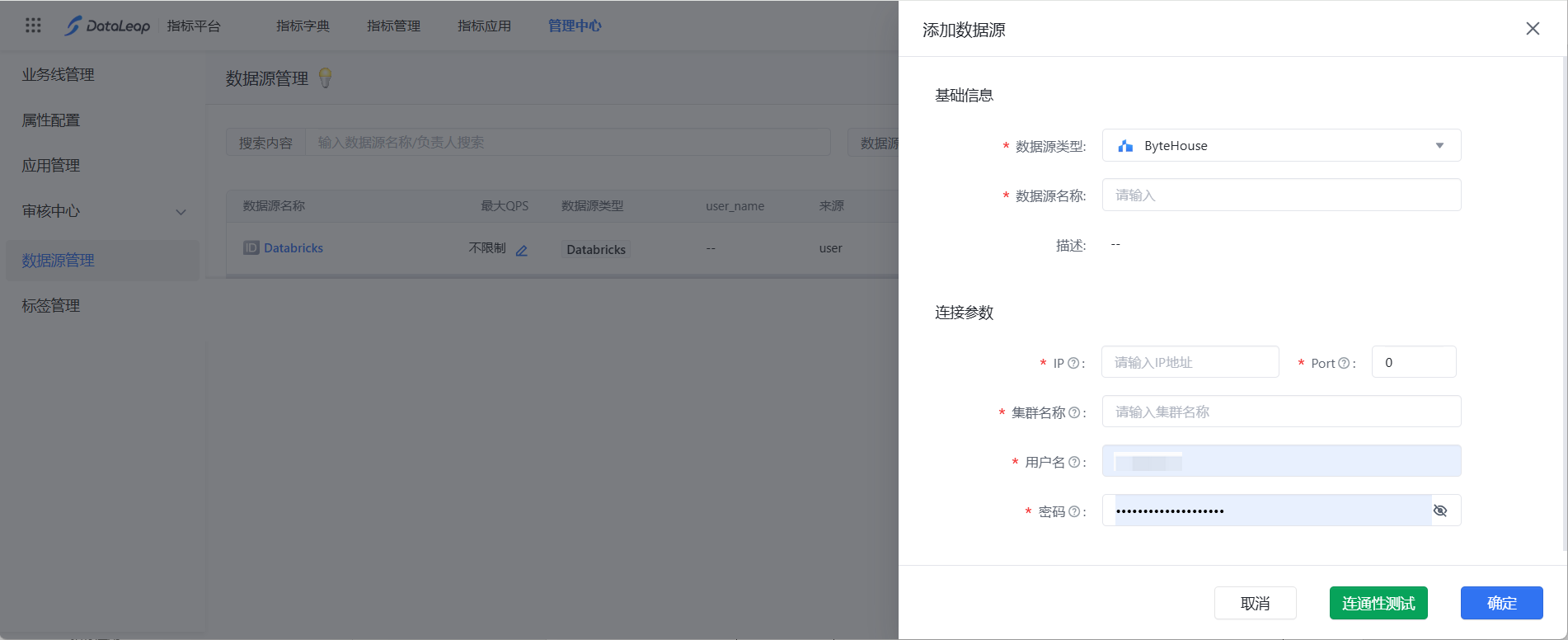1568x640 pixels.
Task: Click the edit pencil next to 不限制
Action: click(x=522, y=250)
